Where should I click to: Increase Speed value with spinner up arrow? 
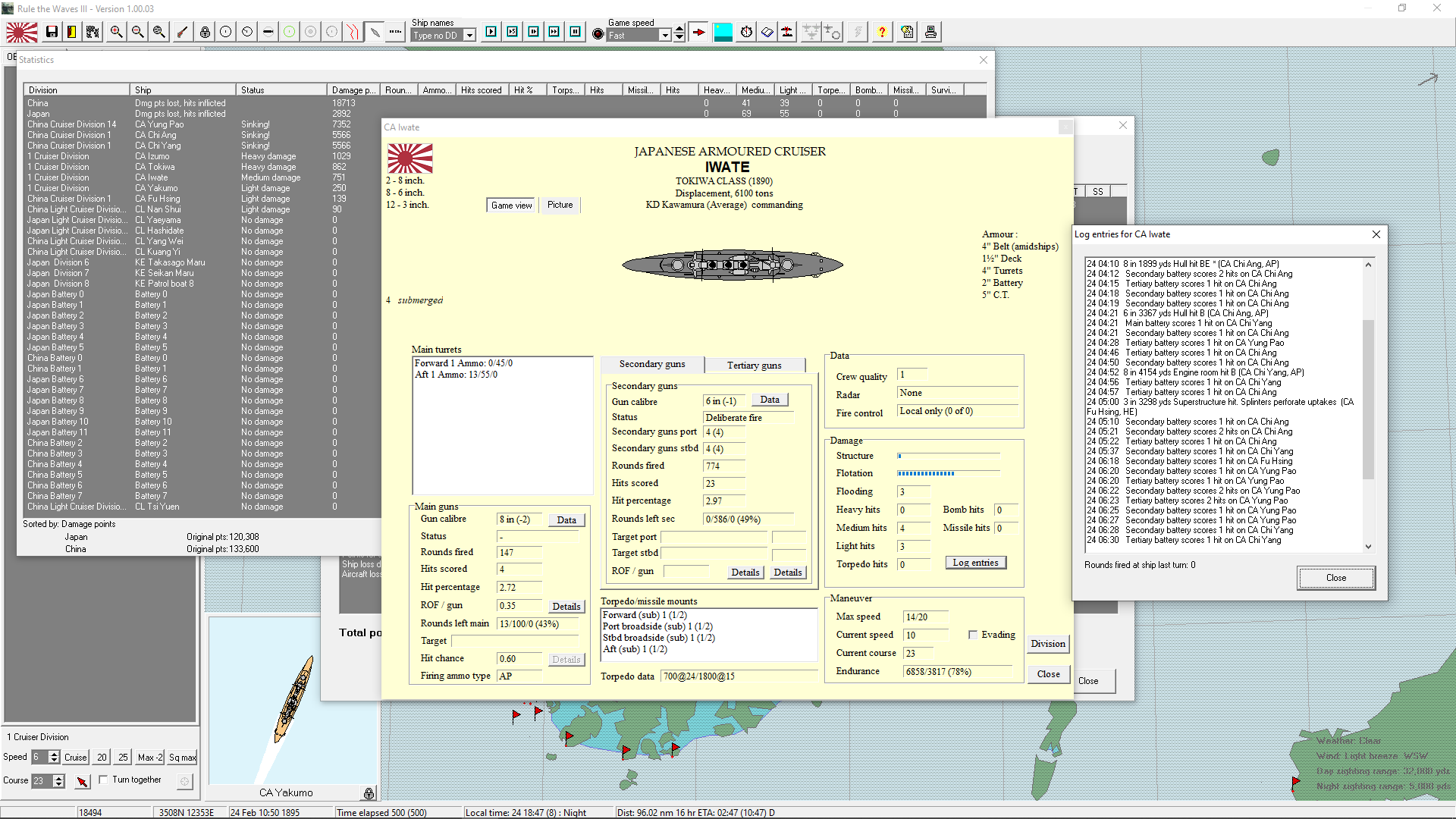click(54, 754)
